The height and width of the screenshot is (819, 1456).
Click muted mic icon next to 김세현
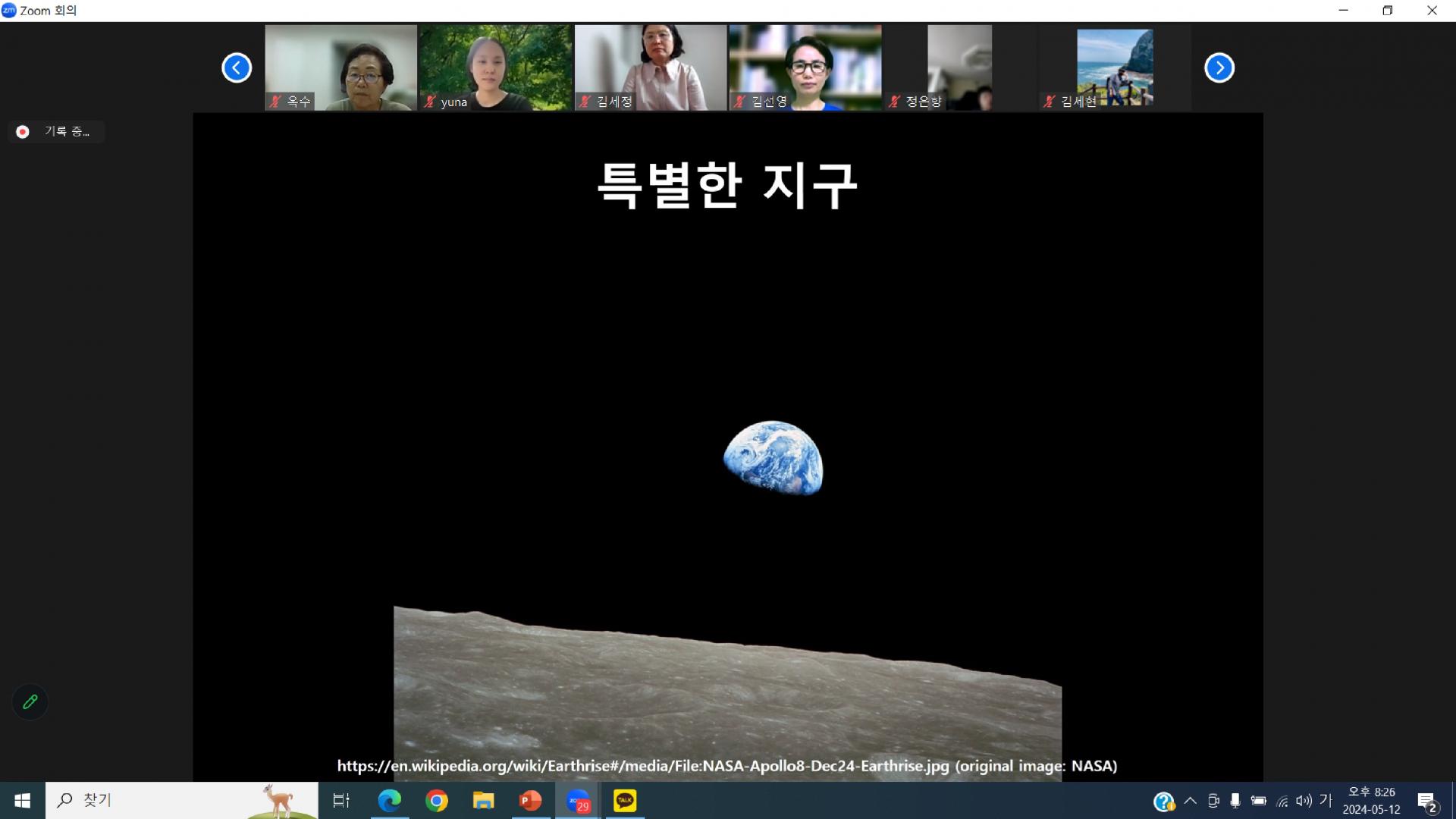(x=1049, y=102)
